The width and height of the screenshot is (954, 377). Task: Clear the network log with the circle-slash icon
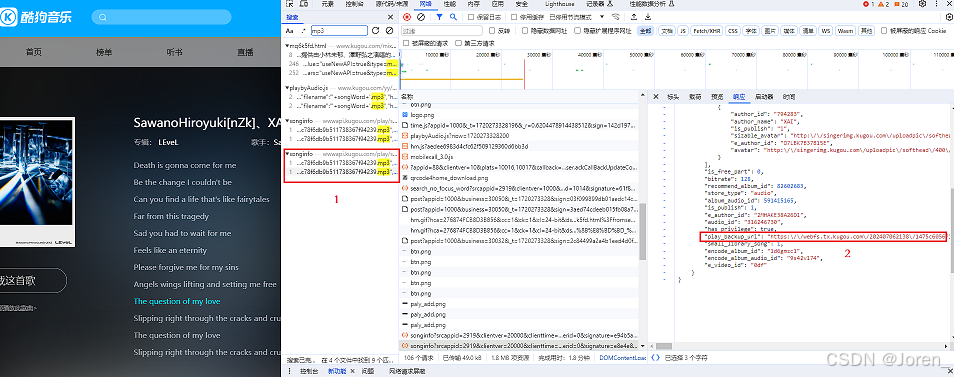[x=420, y=17]
